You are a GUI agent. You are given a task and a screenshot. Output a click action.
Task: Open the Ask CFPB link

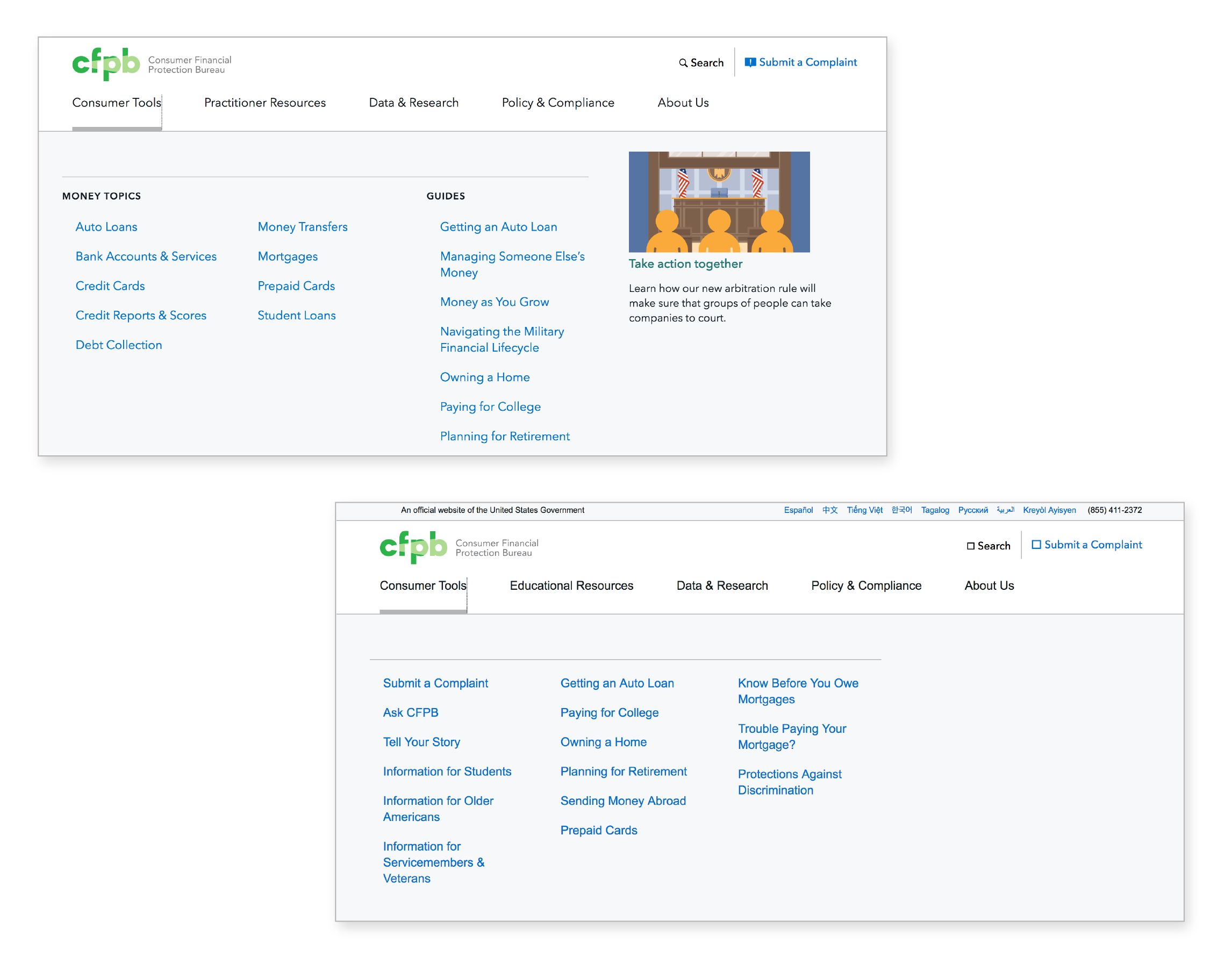[410, 712]
